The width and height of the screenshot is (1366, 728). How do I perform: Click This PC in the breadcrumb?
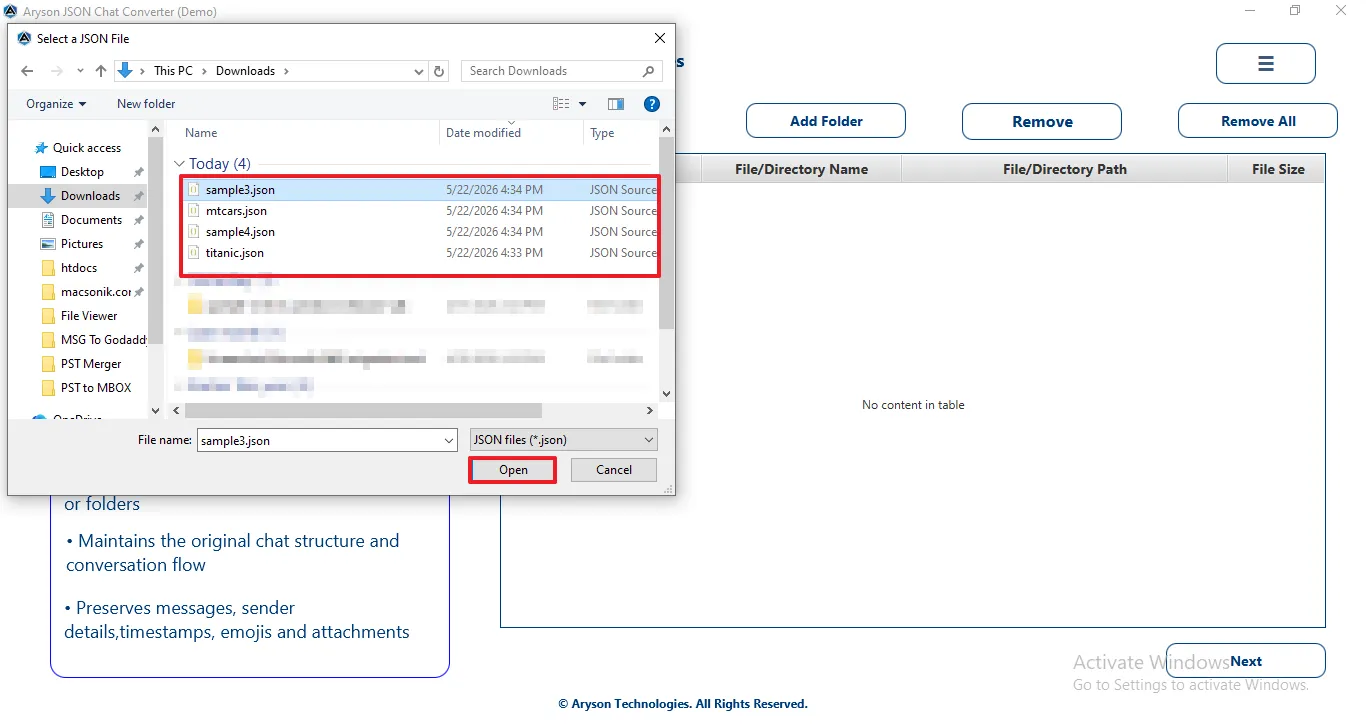coord(173,71)
